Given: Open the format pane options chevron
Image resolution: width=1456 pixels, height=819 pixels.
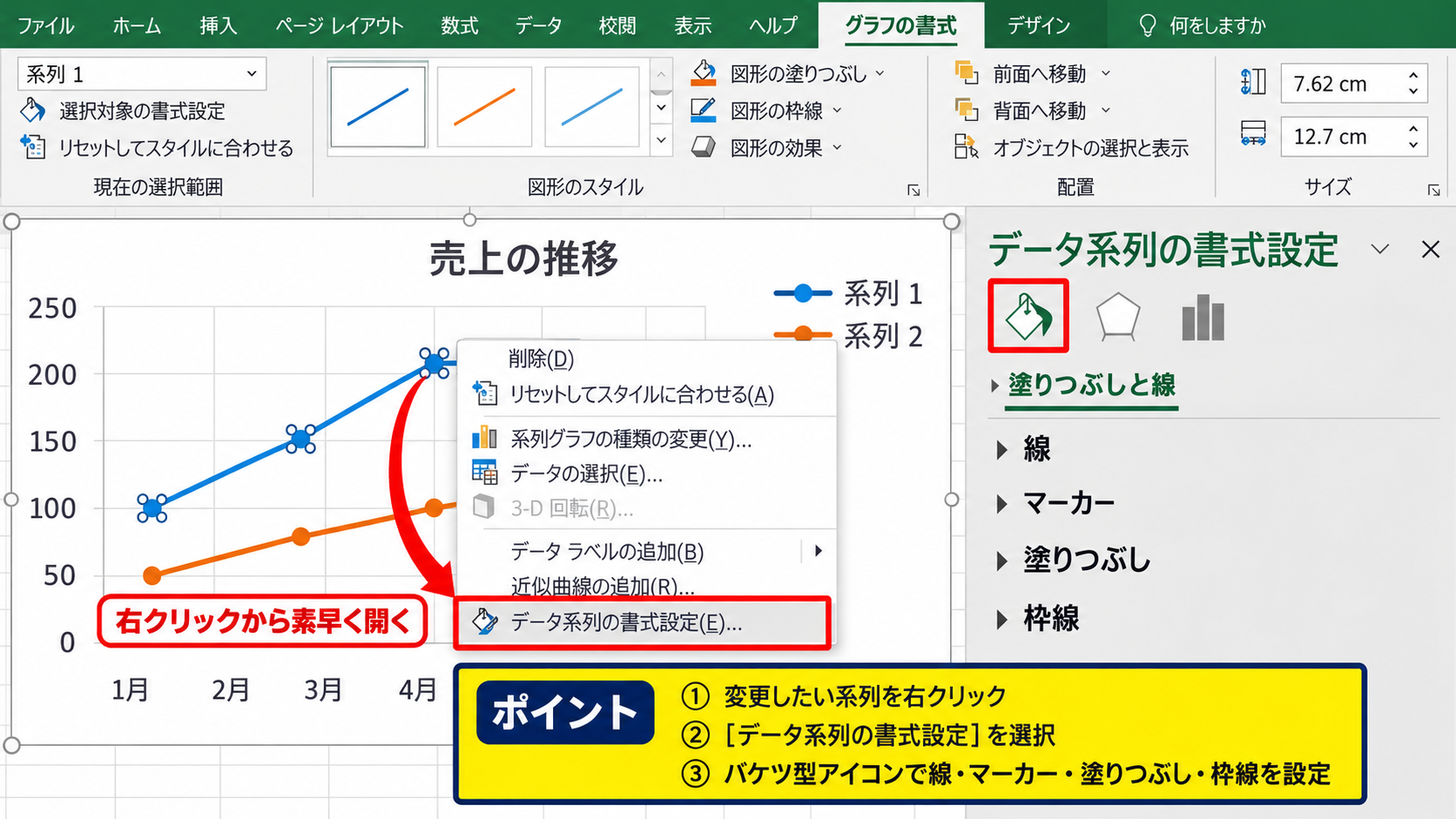Looking at the screenshot, I should pos(1379,249).
